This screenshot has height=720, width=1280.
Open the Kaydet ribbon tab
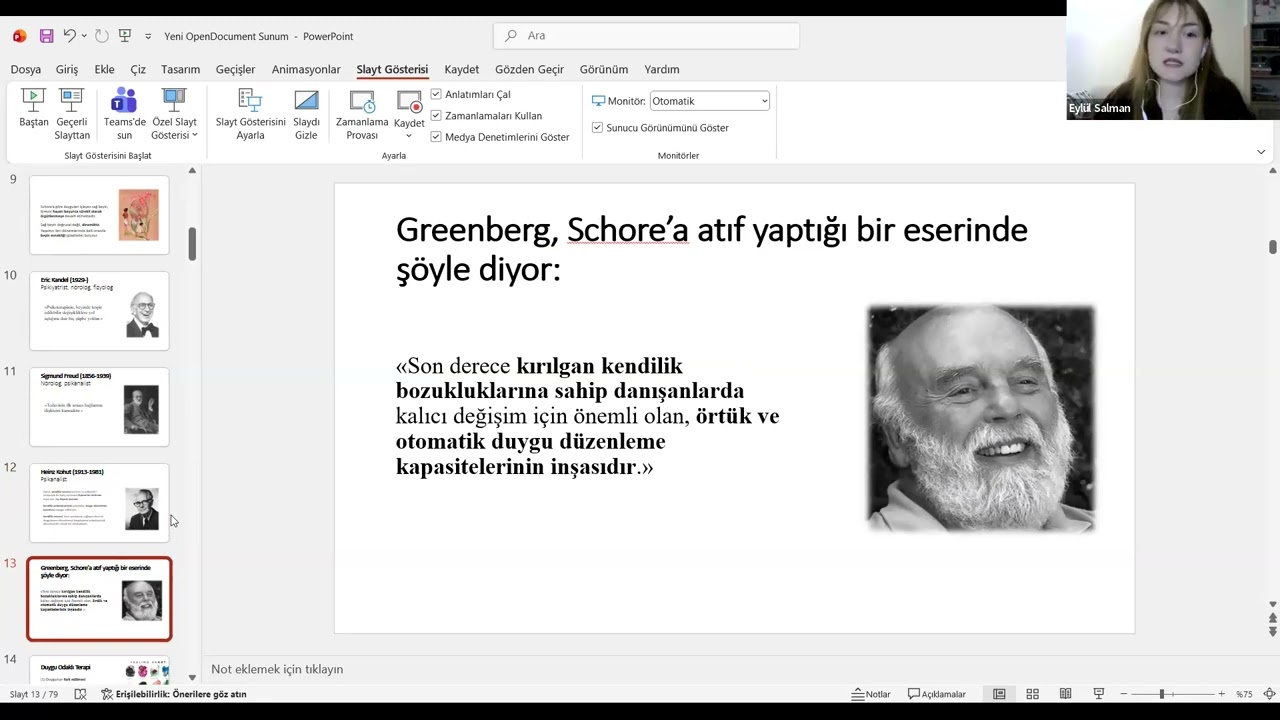click(462, 69)
